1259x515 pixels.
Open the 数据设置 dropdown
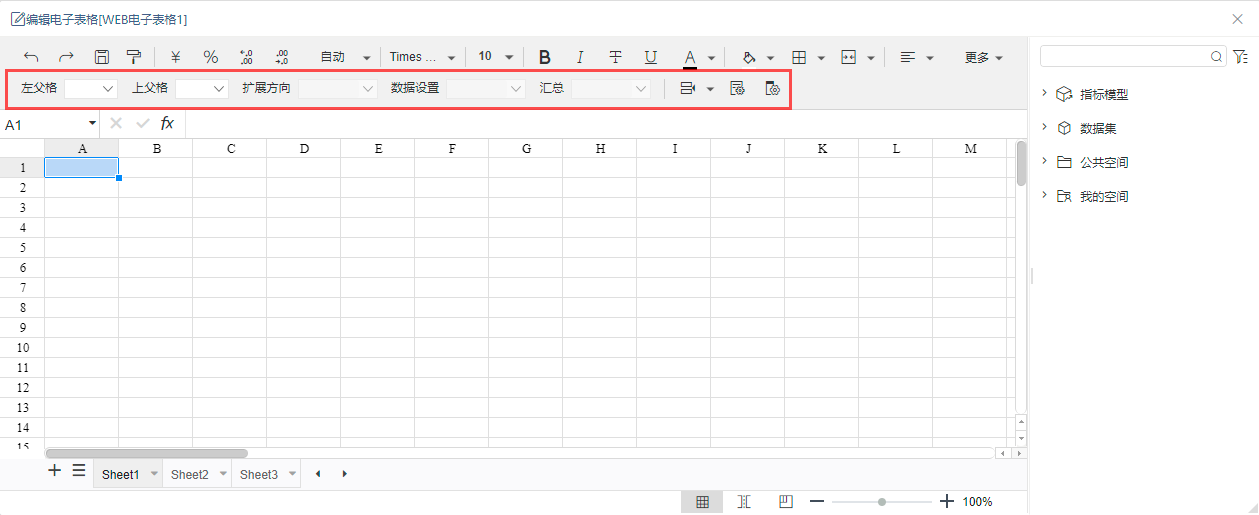pos(486,88)
